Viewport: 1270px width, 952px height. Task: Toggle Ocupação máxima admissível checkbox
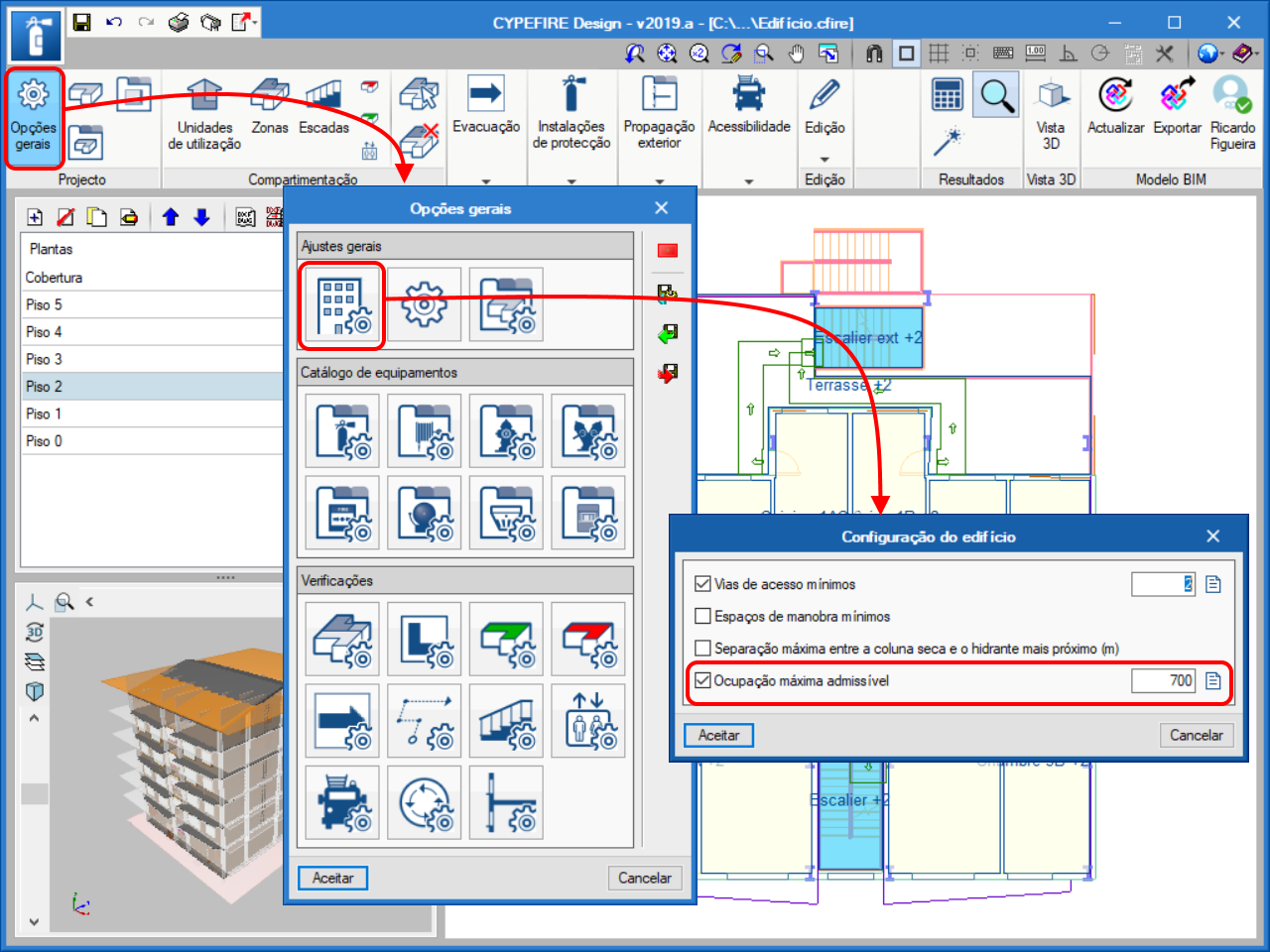click(x=703, y=680)
